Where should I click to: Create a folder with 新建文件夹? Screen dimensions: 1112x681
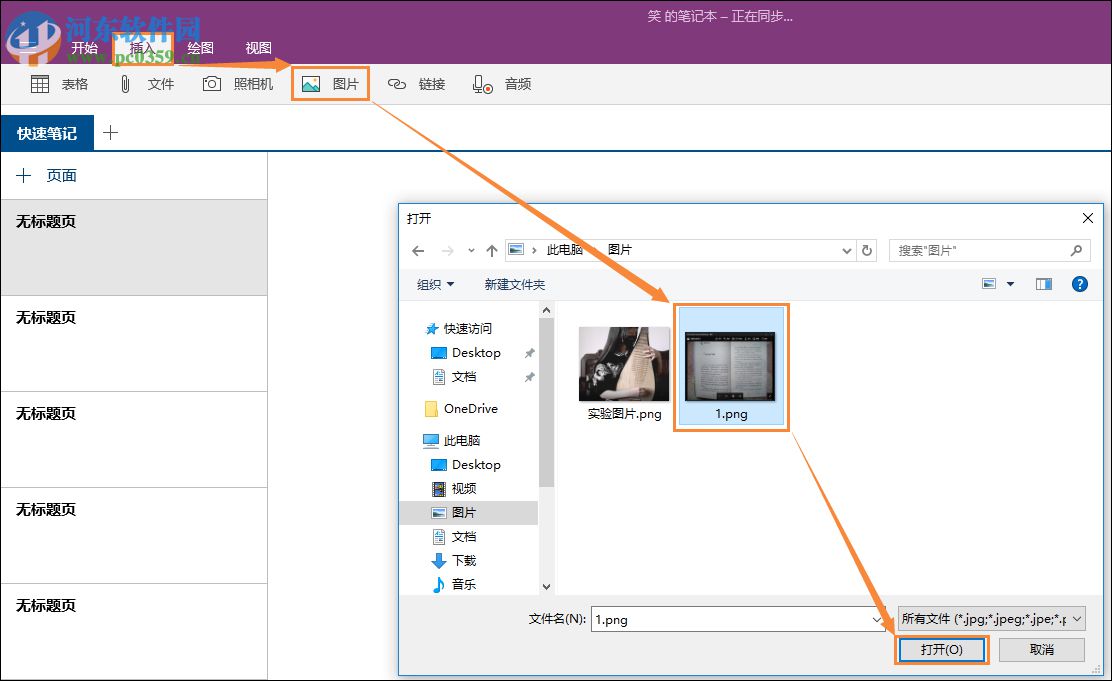pos(513,284)
